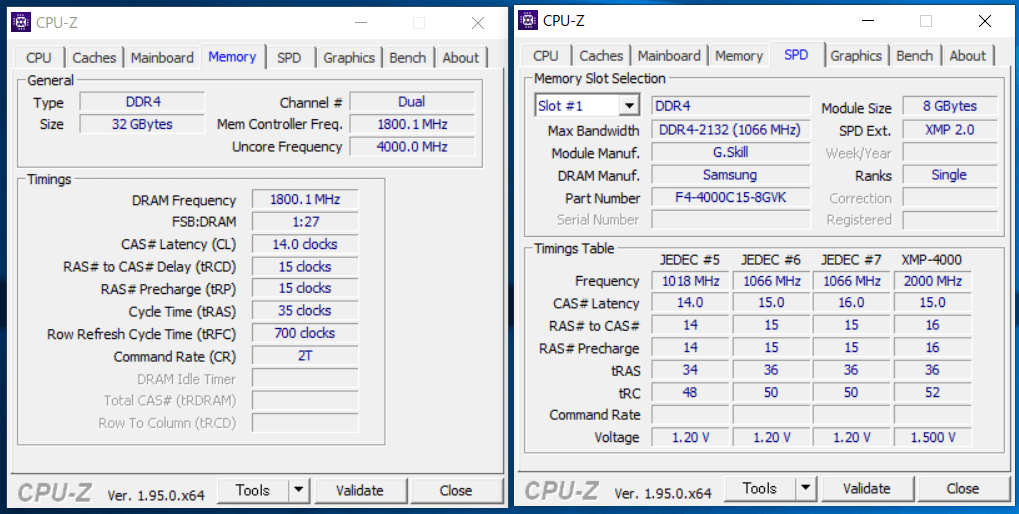Click tRFC value 700 clocks
Viewport: 1019px width, 514px height.
point(305,333)
